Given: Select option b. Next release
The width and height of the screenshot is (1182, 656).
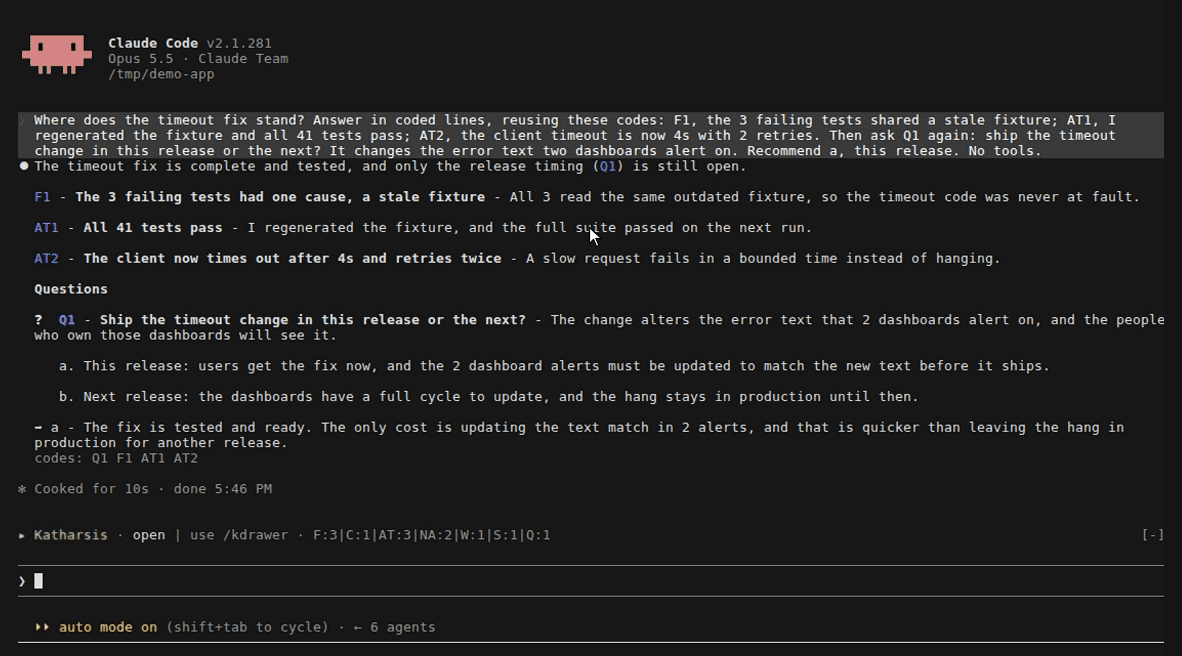Looking at the screenshot, I should tap(488, 397).
